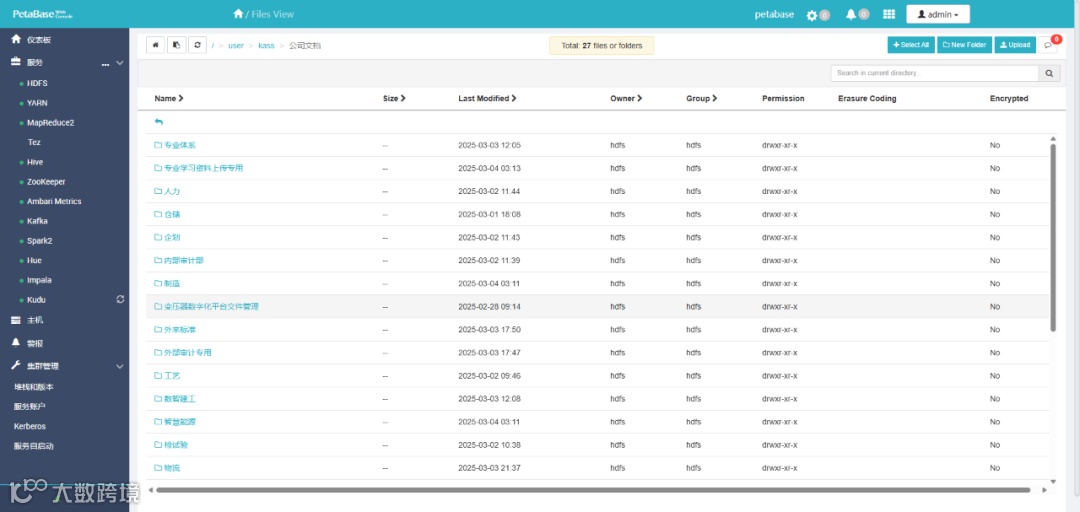
Task: Open 堆栈和版本 item in sidebar
Action: [x=34, y=387]
